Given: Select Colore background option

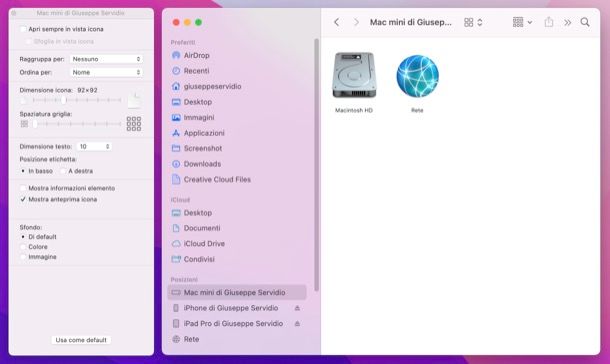Looking at the screenshot, I should tap(23, 247).
